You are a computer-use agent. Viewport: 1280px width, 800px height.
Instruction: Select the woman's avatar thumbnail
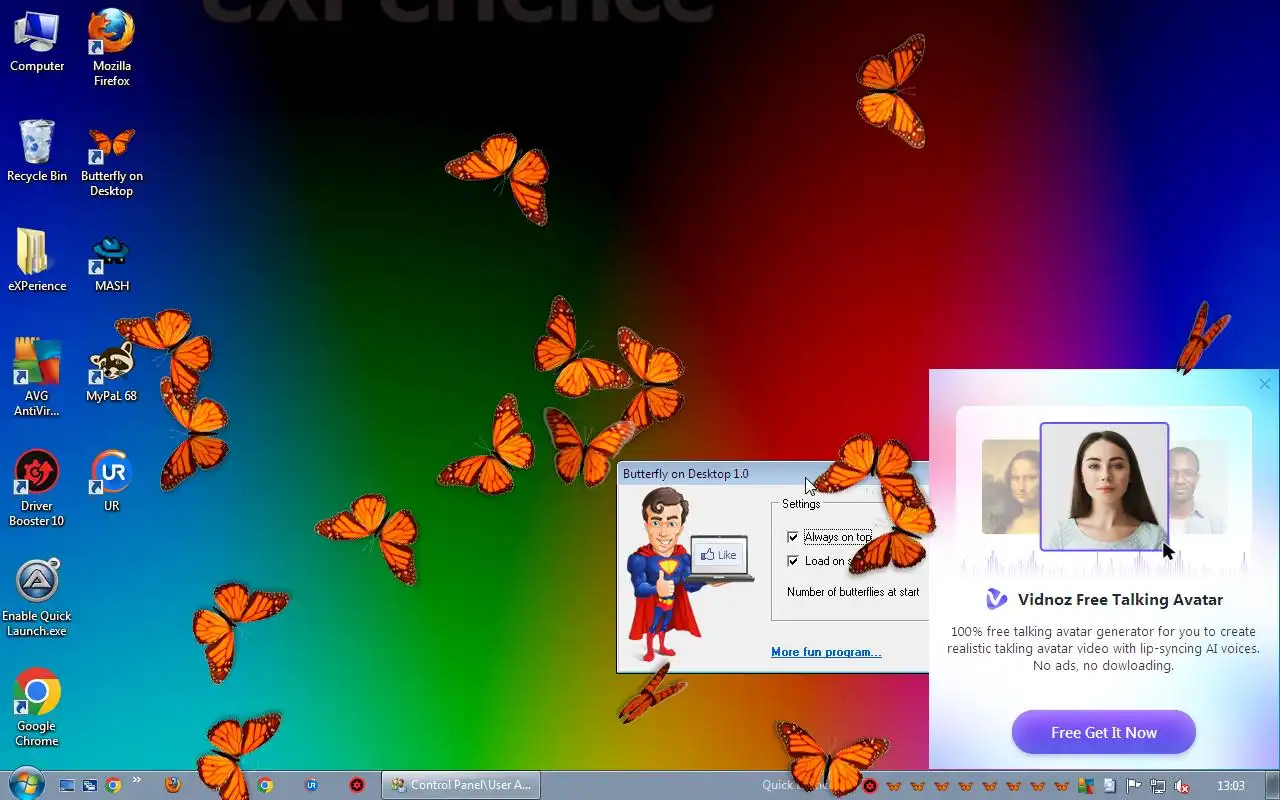[1104, 487]
